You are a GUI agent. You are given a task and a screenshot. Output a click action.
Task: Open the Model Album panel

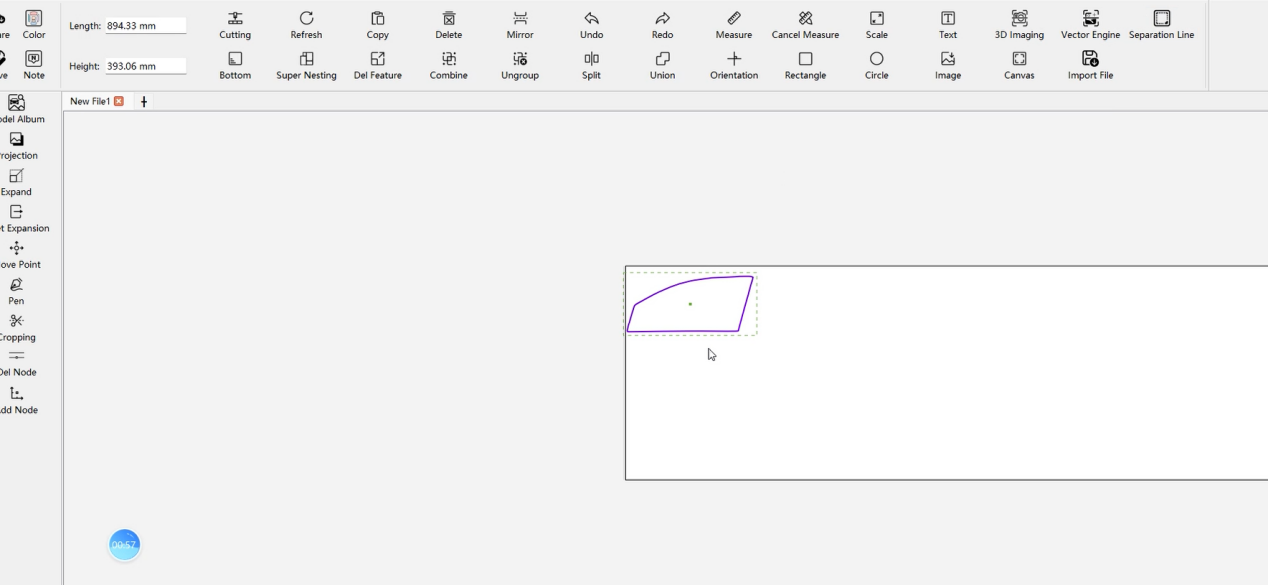tap(15, 108)
